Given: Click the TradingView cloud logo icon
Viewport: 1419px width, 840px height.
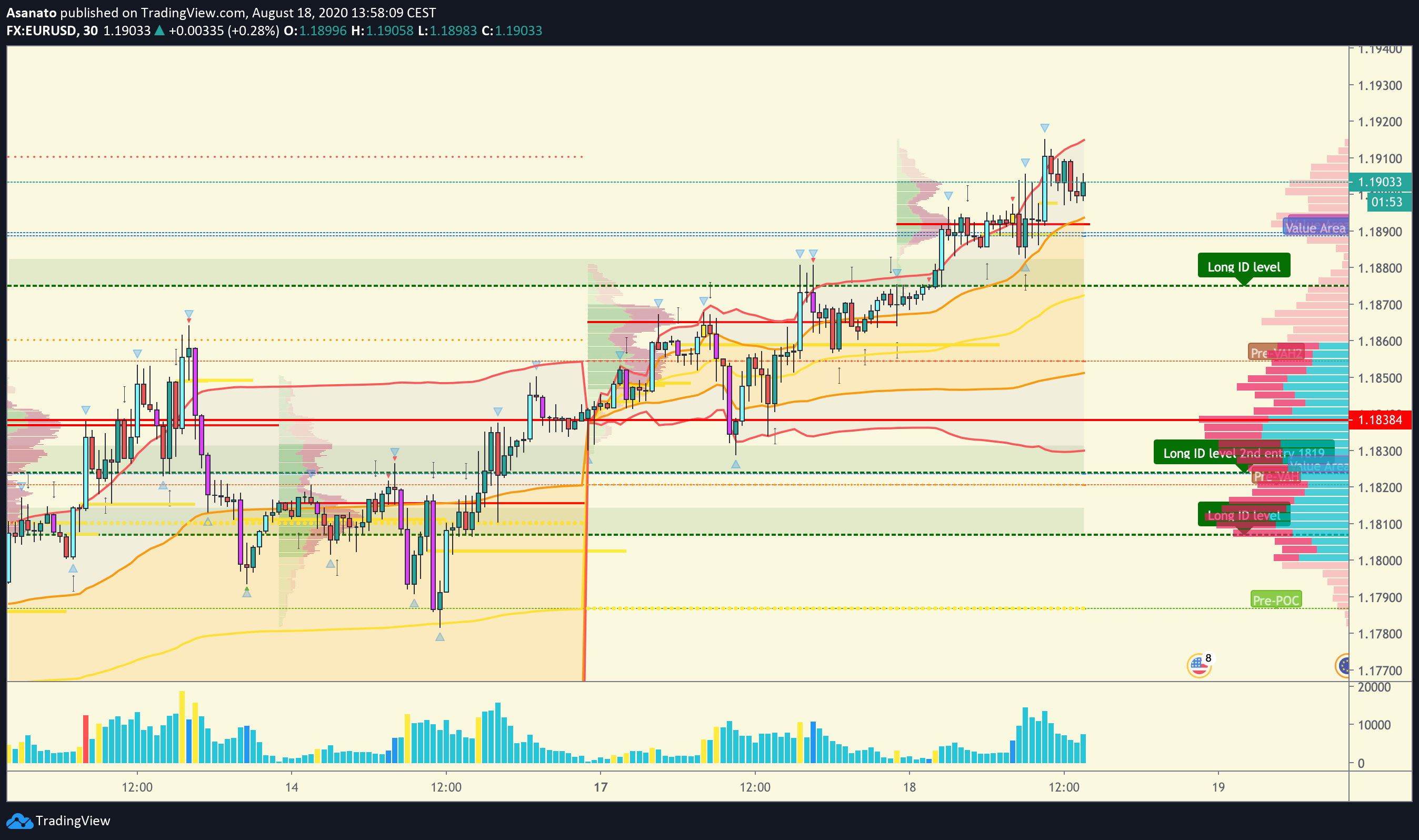Looking at the screenshot, I should [x=19, y=821].
